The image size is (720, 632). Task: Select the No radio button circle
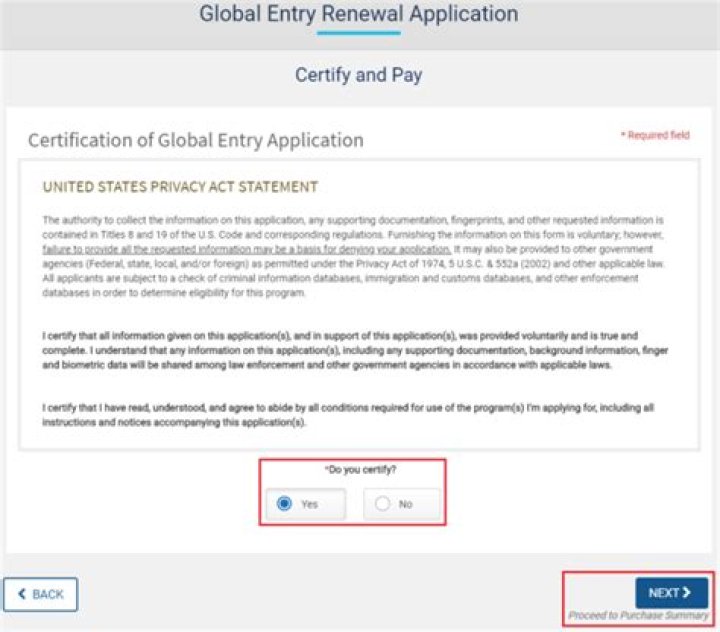click(382, 504)
